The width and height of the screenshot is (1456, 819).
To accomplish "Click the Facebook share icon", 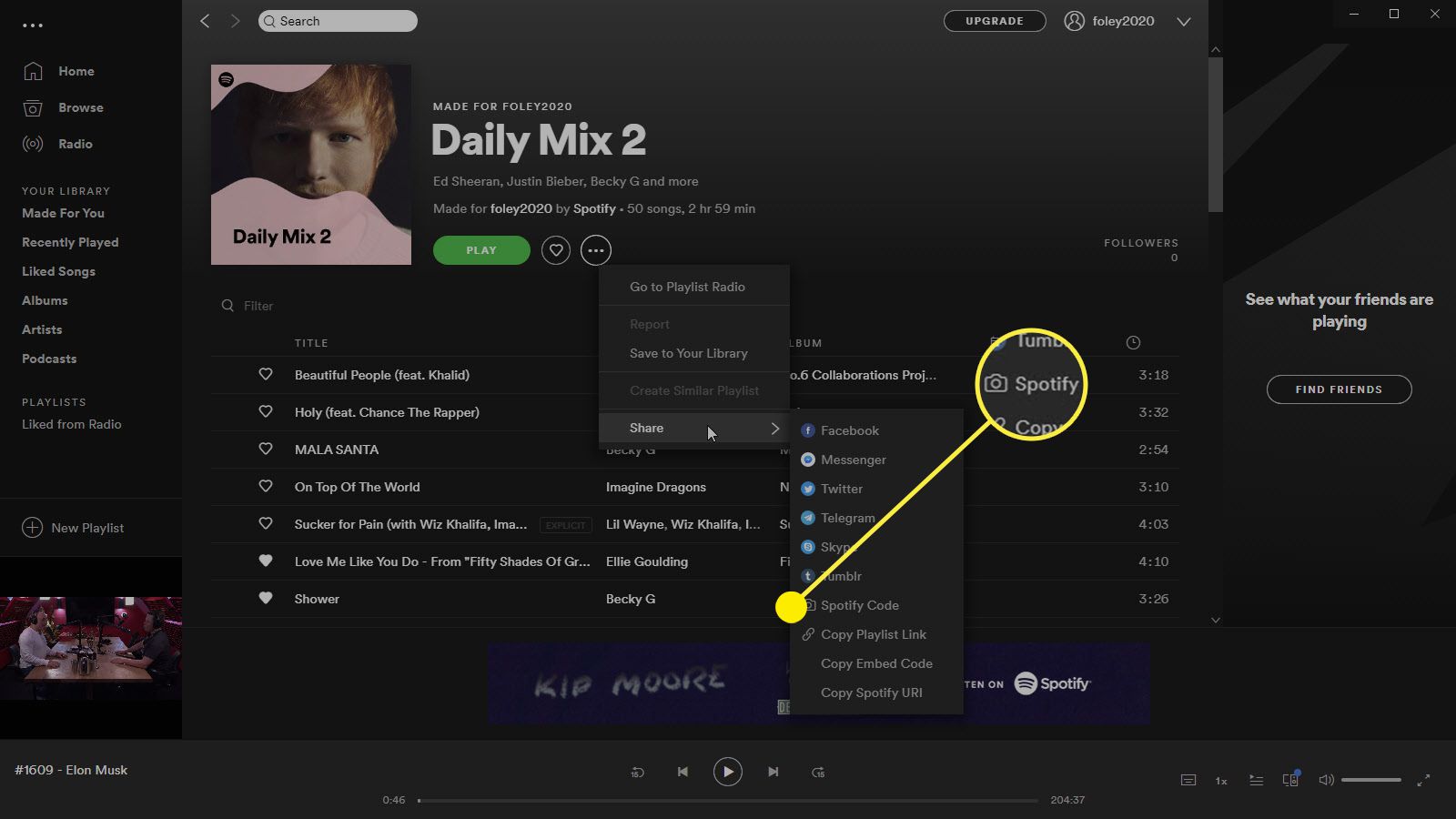I will pos(807,430).
